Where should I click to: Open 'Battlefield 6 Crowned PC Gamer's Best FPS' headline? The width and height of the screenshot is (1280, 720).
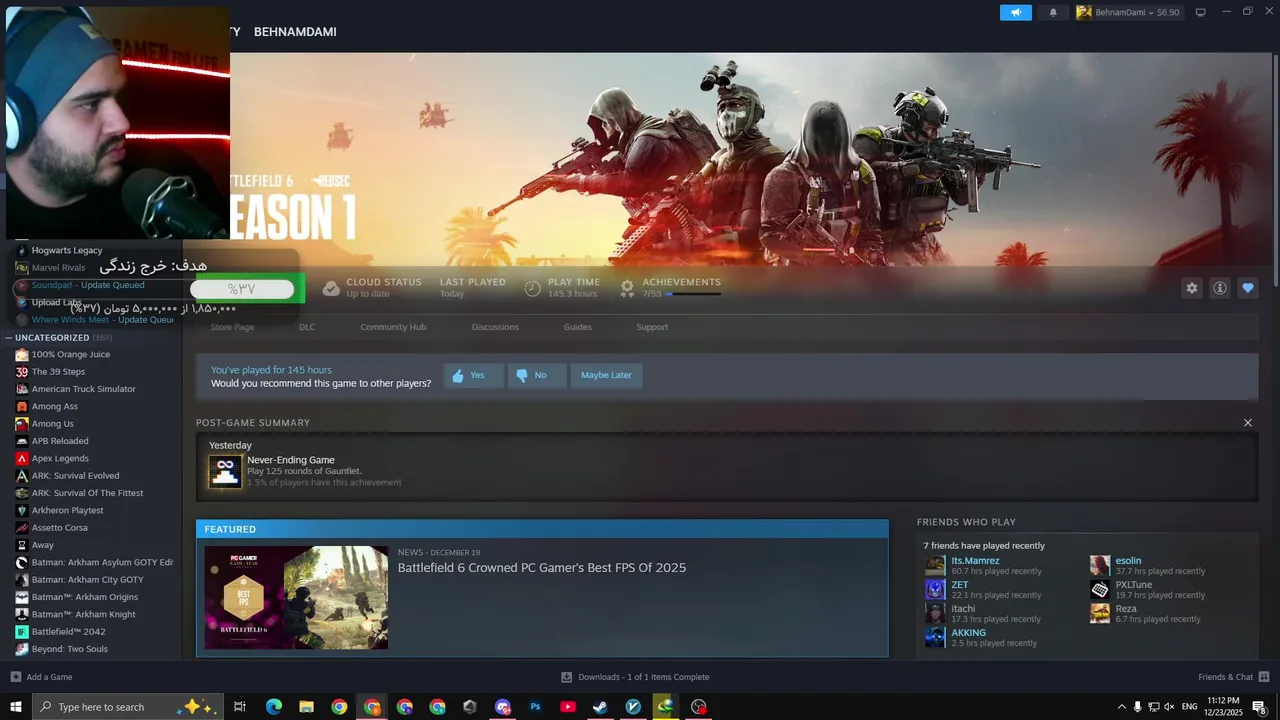[542, 568]
